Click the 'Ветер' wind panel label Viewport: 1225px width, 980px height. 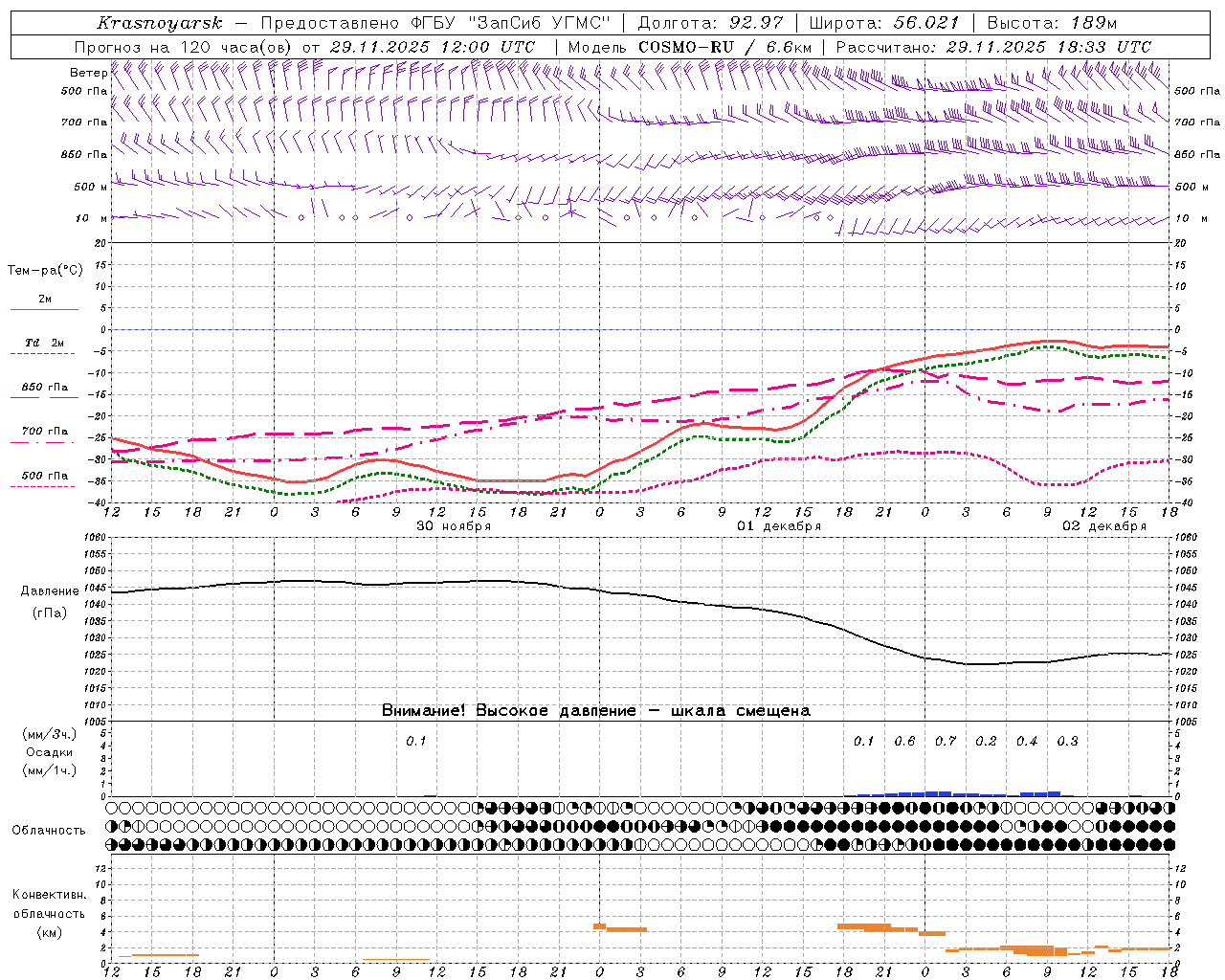coord(89,73)
